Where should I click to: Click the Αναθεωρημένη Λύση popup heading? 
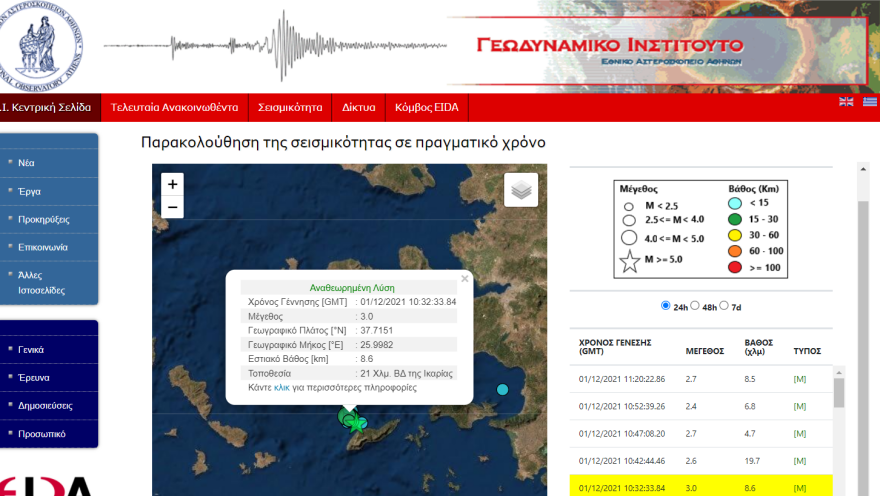pos(352,288)
